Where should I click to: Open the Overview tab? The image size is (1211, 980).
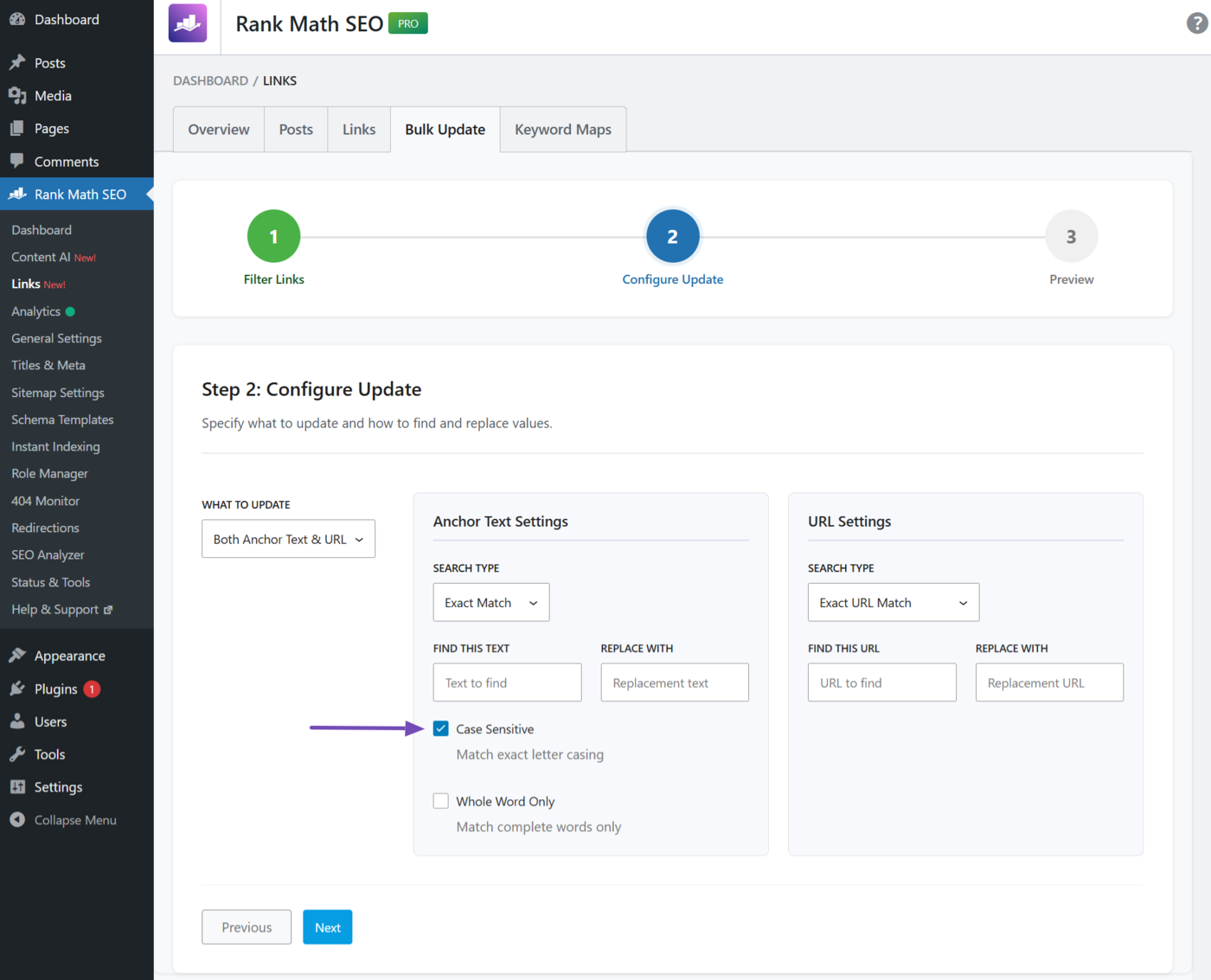tap(218, 129)
